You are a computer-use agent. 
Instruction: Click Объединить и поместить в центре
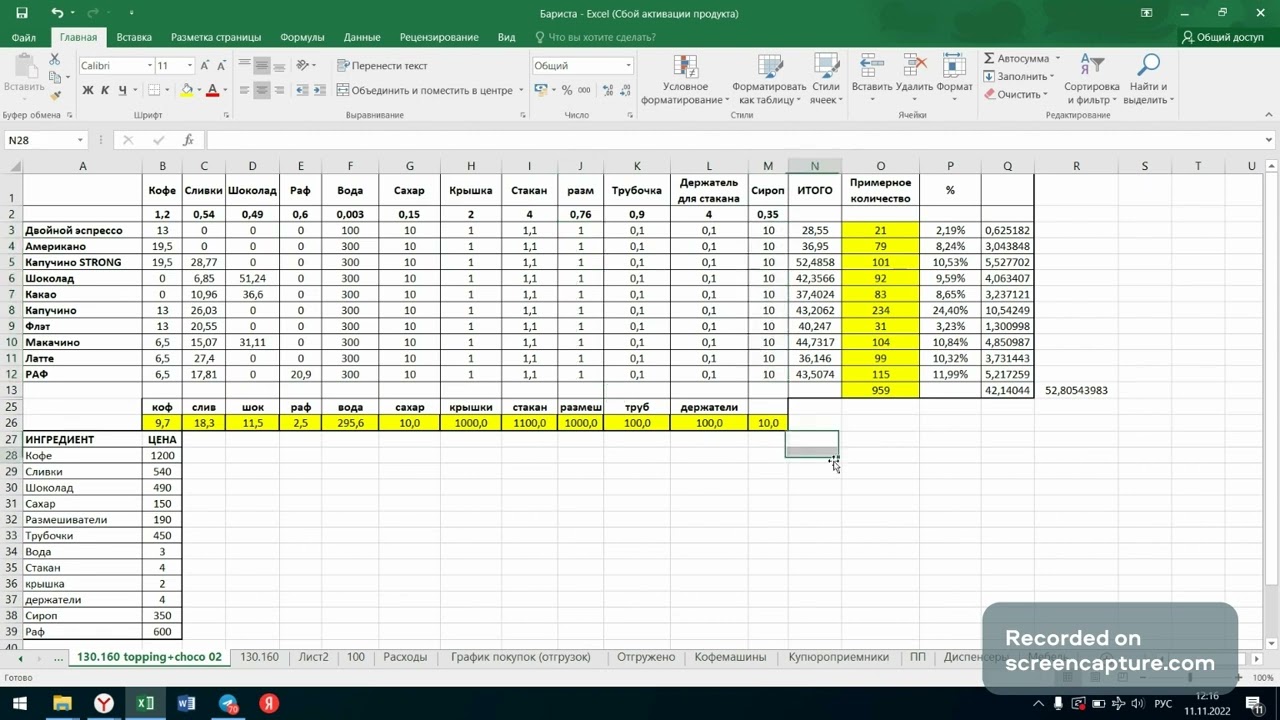click(425, 90)
